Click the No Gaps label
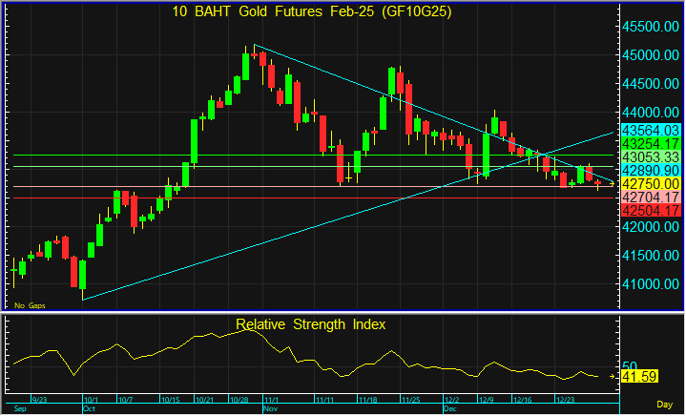686x416 pixels. pyautogui.click(x=30, y=305)
